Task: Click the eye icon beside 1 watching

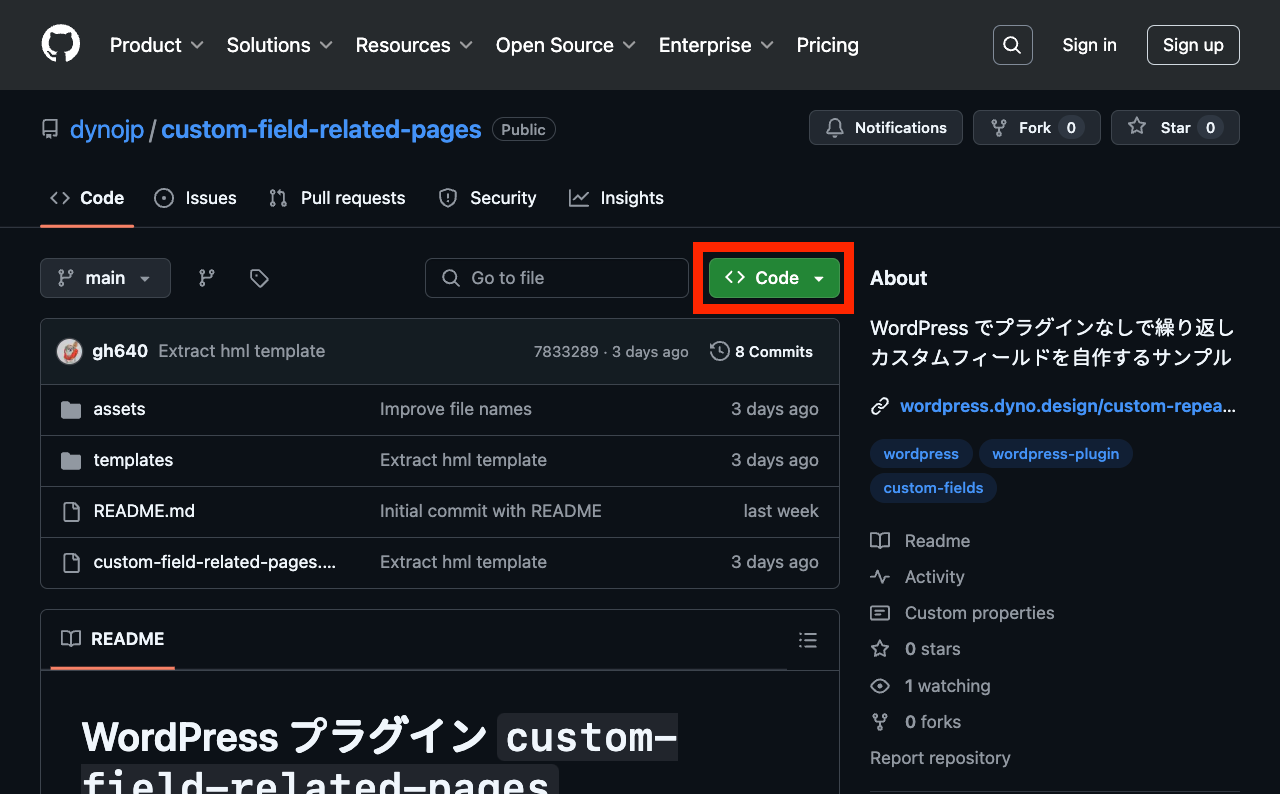Action: [x=880, y=686]
